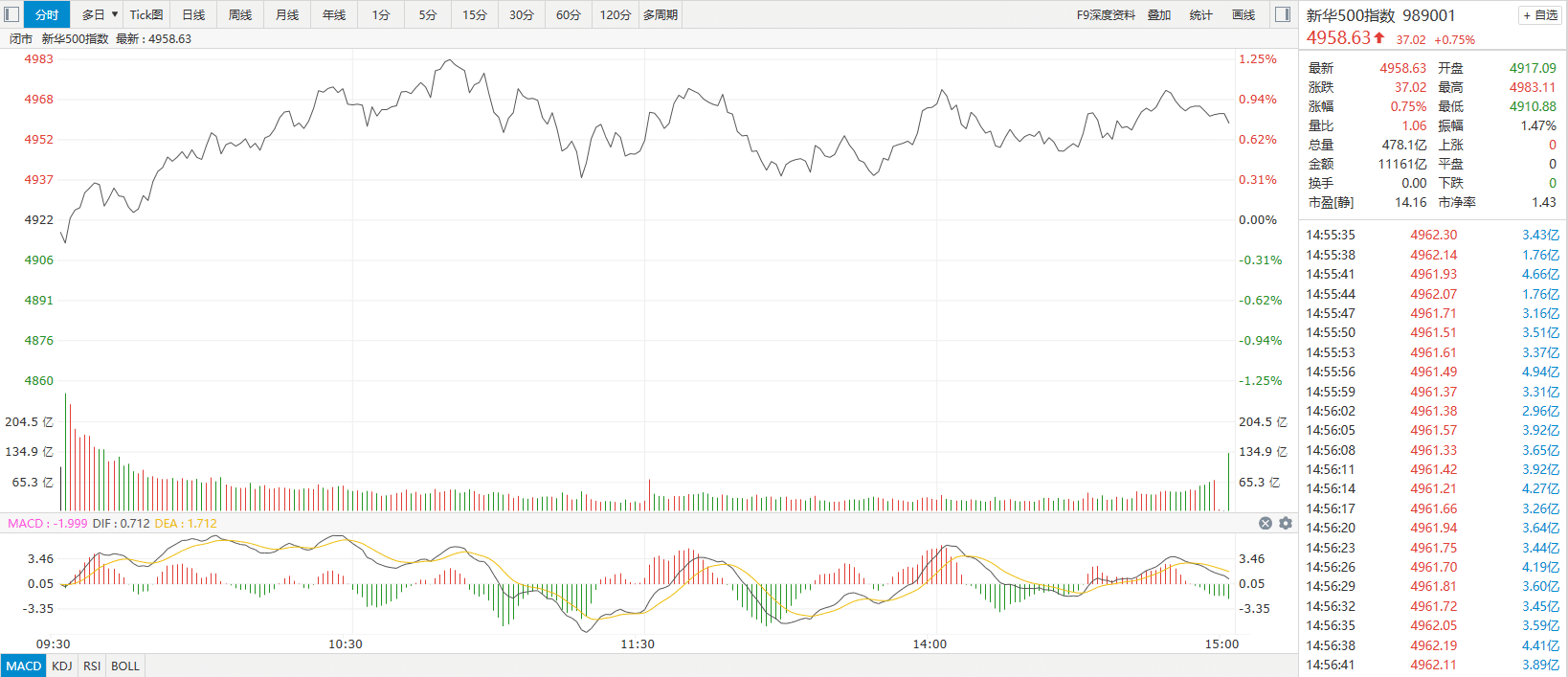Select the 日线 daily chart tab

pos(193,14)
